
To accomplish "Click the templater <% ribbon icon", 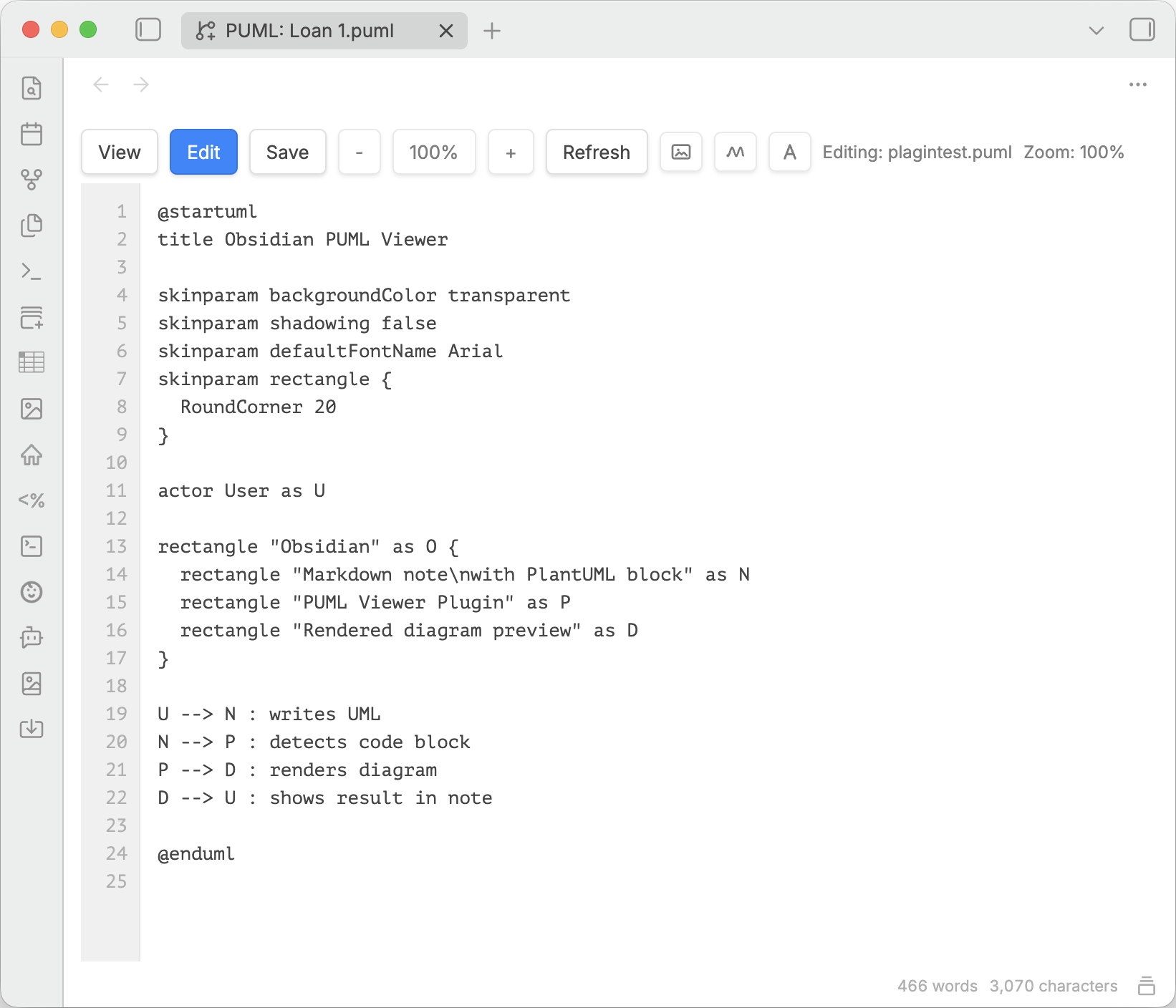I will (x=32, y=500).
